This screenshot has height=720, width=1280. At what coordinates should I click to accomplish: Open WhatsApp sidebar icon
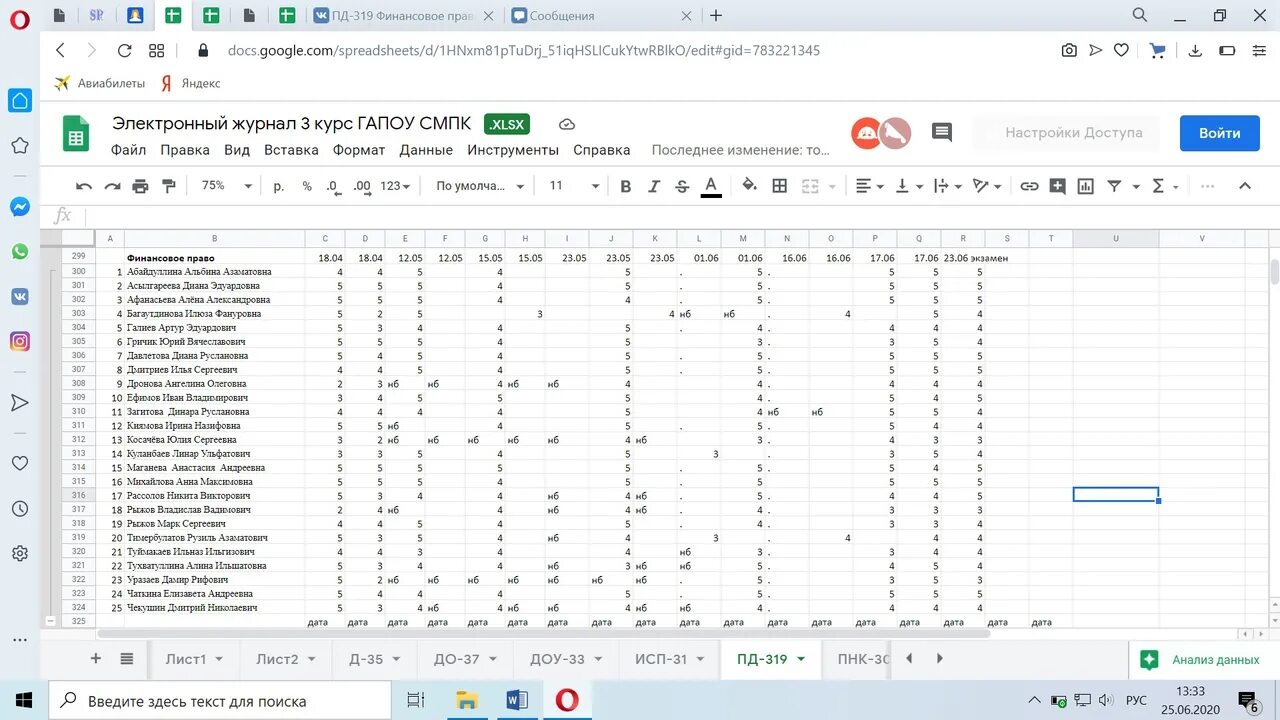pyautogui.click(x=20, y=251)
